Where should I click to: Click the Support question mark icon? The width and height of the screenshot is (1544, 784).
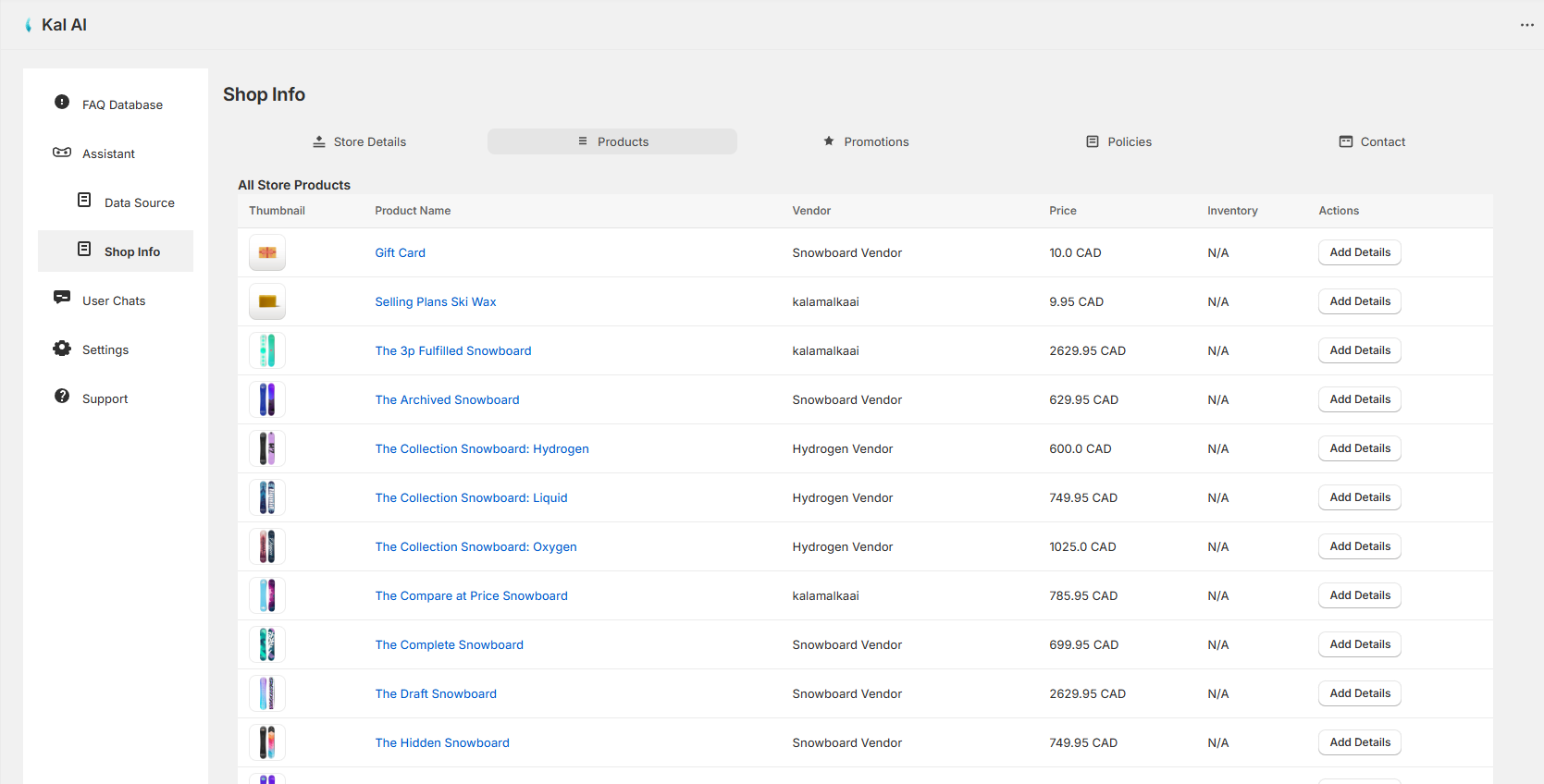(62, 397)
